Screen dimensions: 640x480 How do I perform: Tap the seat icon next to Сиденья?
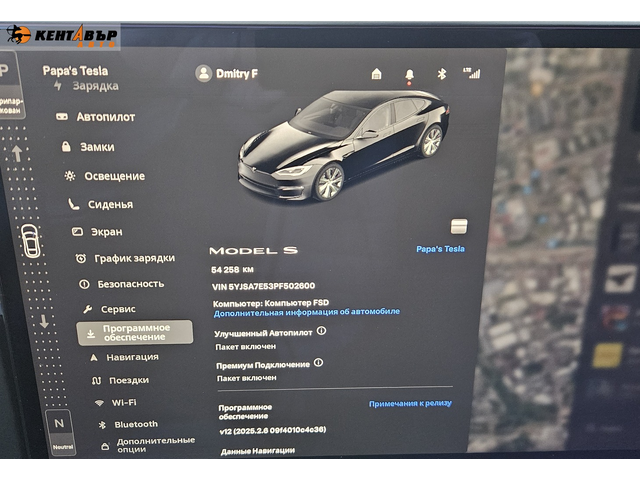tap(73, 204)
